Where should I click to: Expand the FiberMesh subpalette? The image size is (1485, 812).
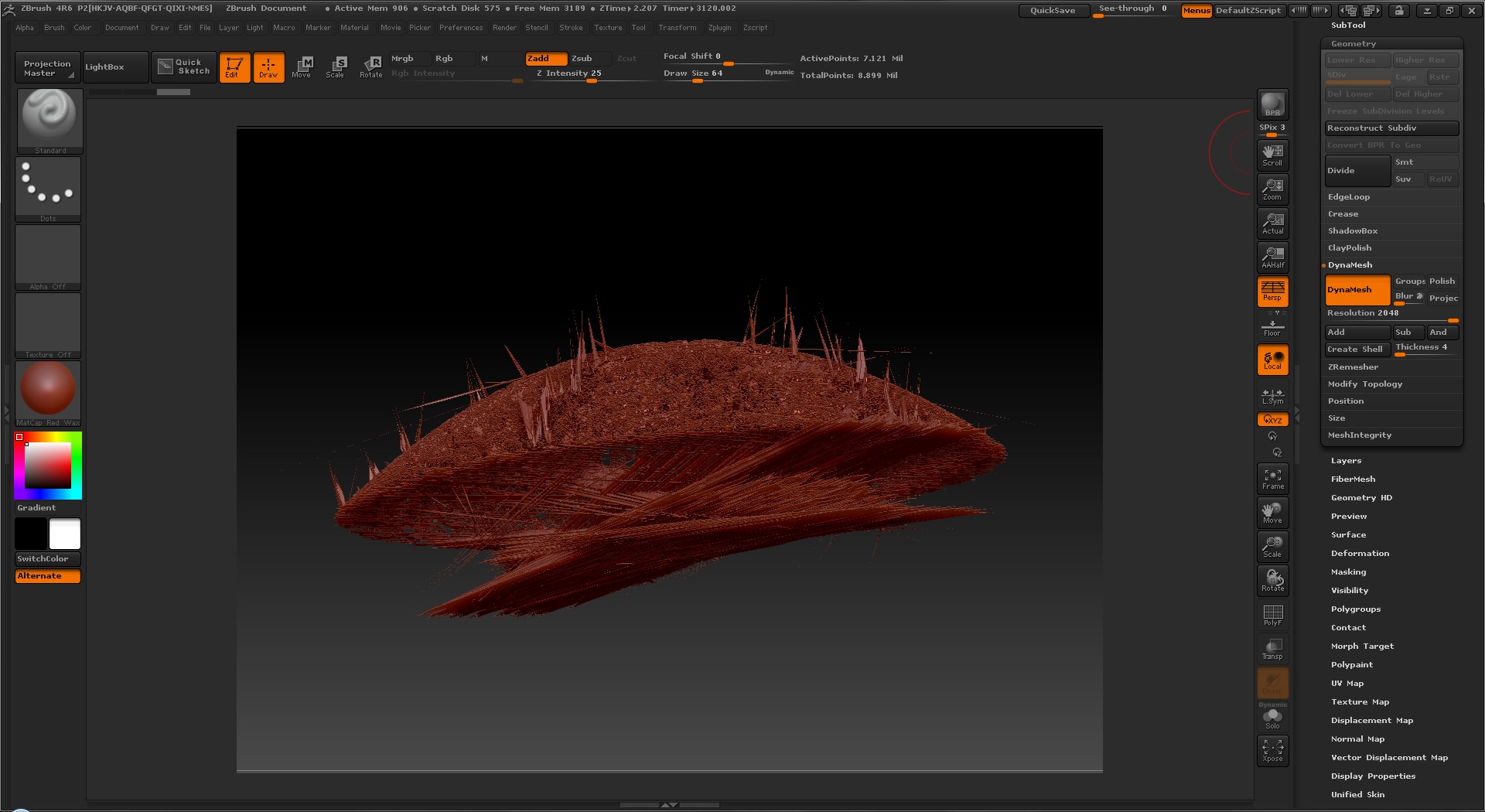pos(1353,479)
